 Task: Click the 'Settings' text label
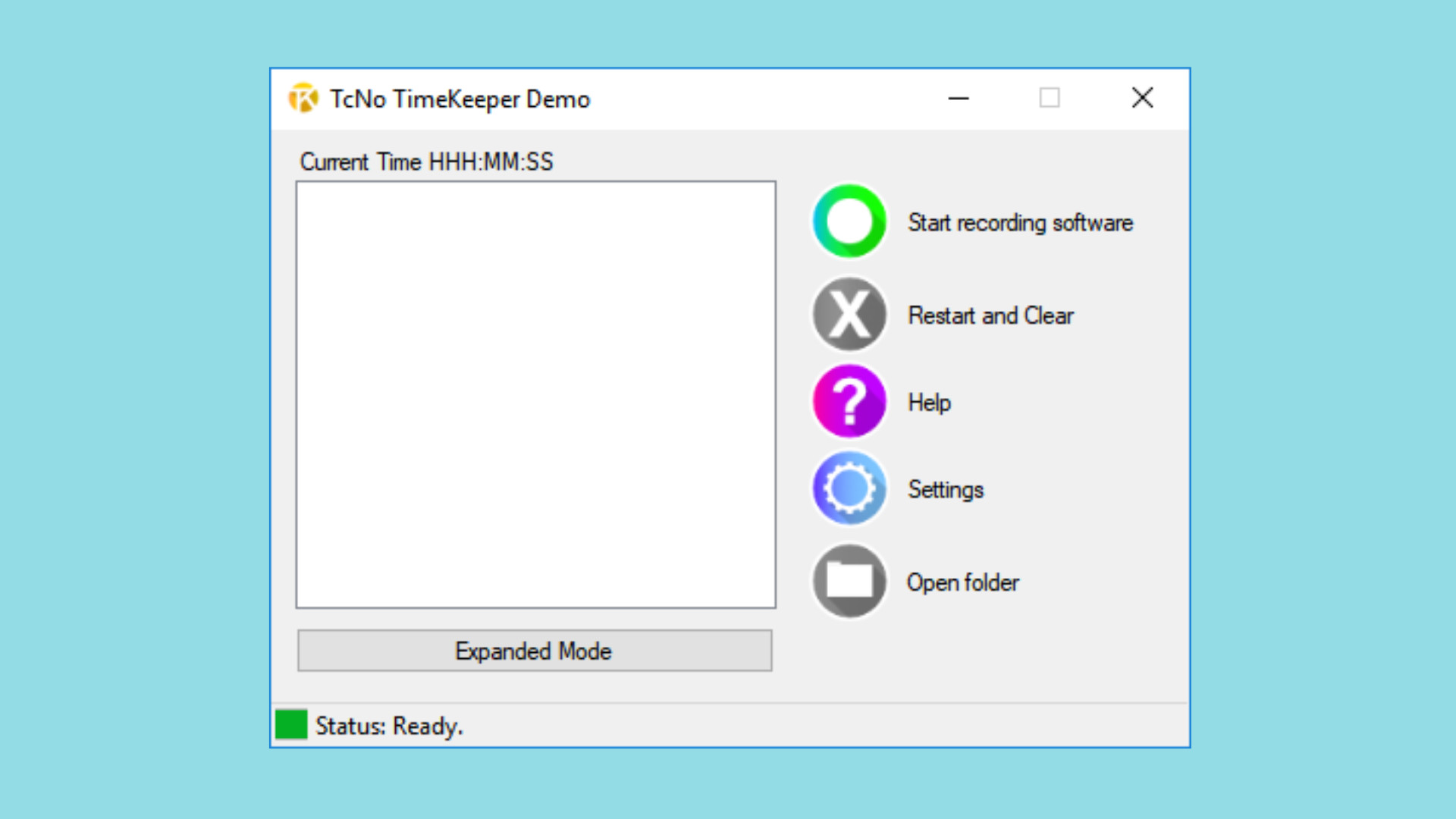coord(946,490)
